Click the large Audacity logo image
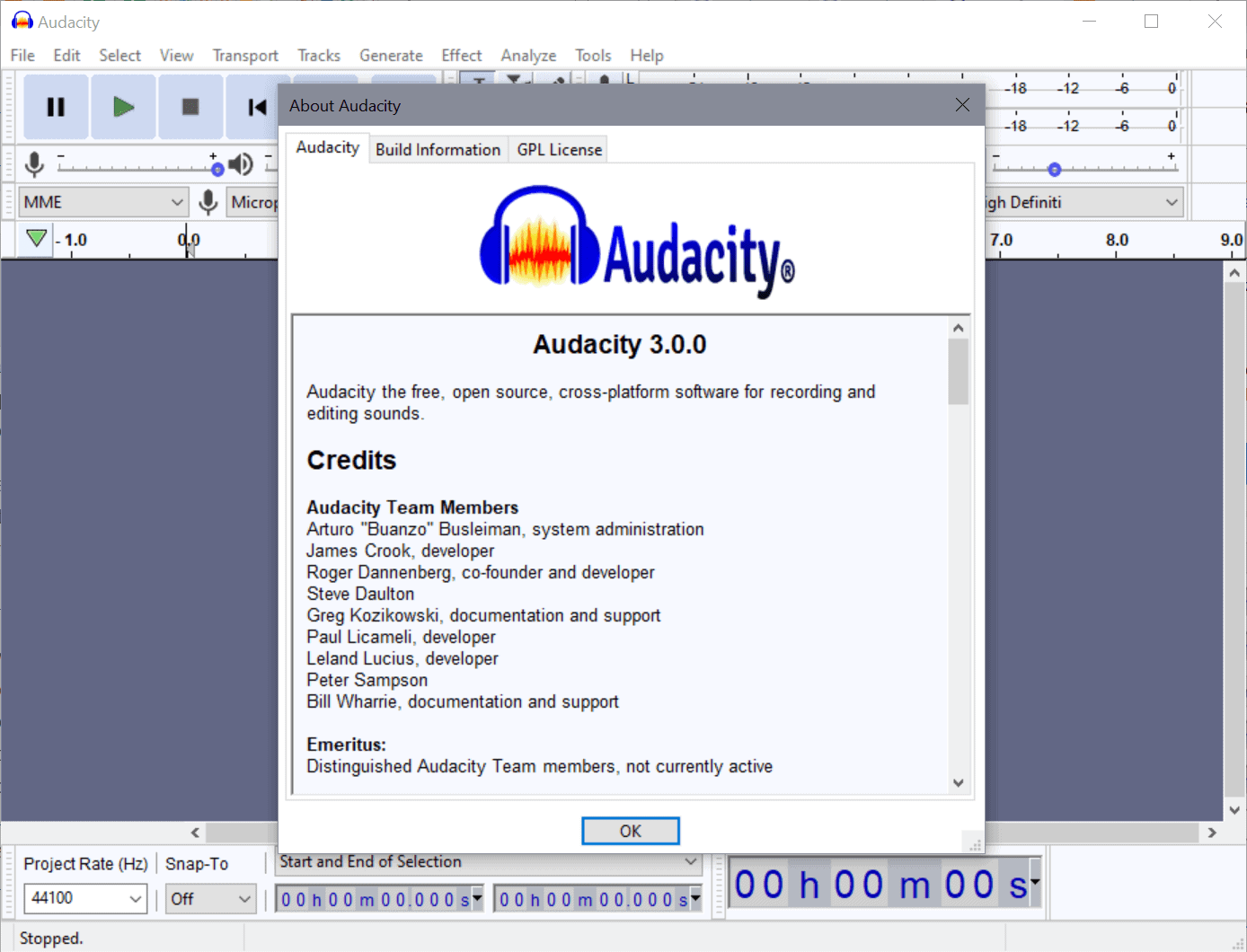This screenshot has height=952, width=1247. pyautogui.click(x=637, y=240)
